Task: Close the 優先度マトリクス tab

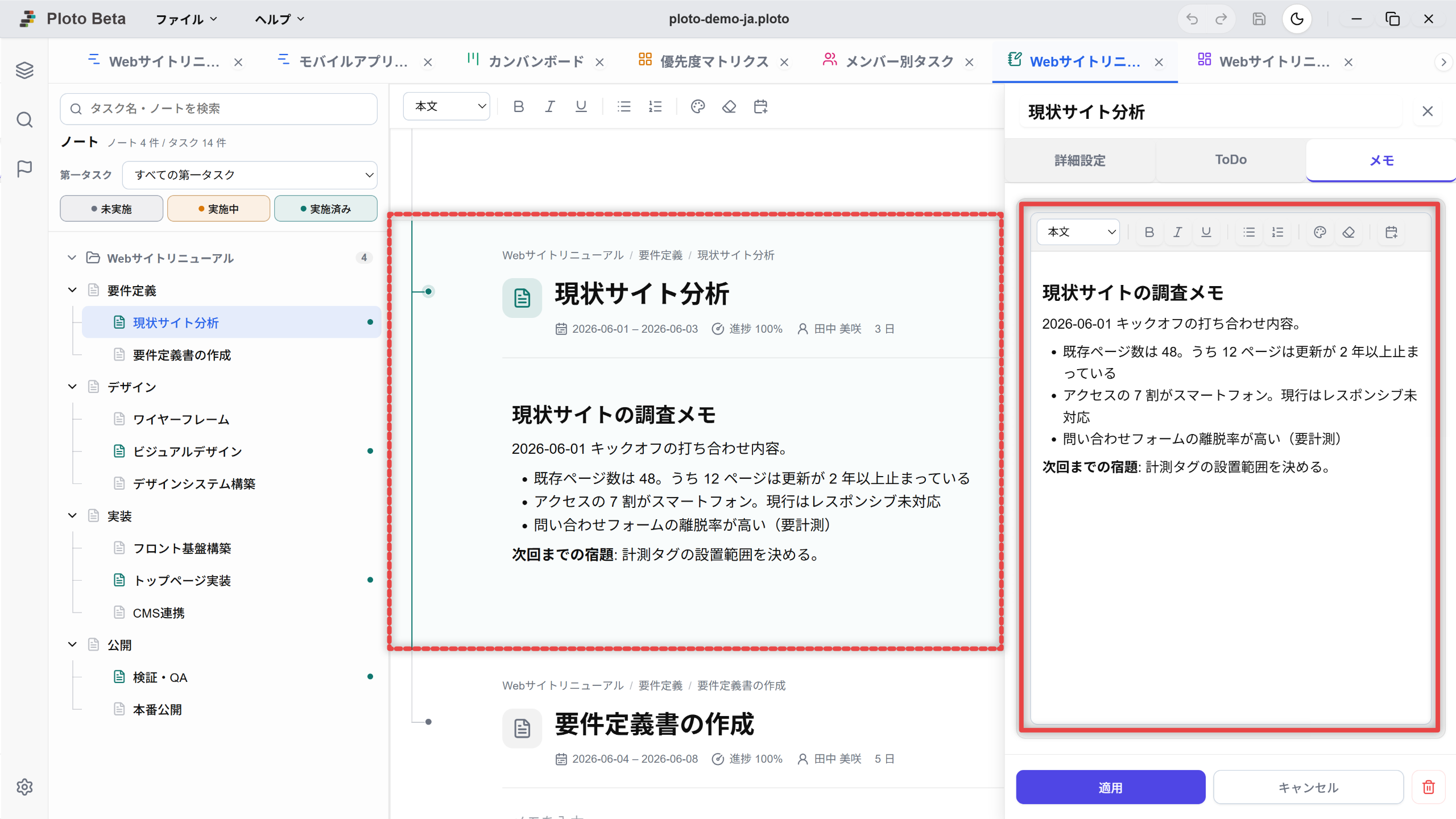Action: (x=784, y=62)
